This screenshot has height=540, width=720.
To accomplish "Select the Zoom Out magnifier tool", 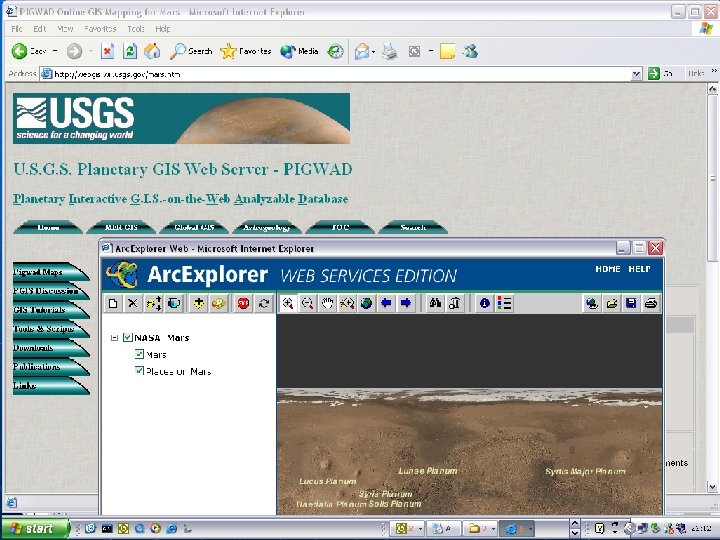I will (x=307, y=303).
